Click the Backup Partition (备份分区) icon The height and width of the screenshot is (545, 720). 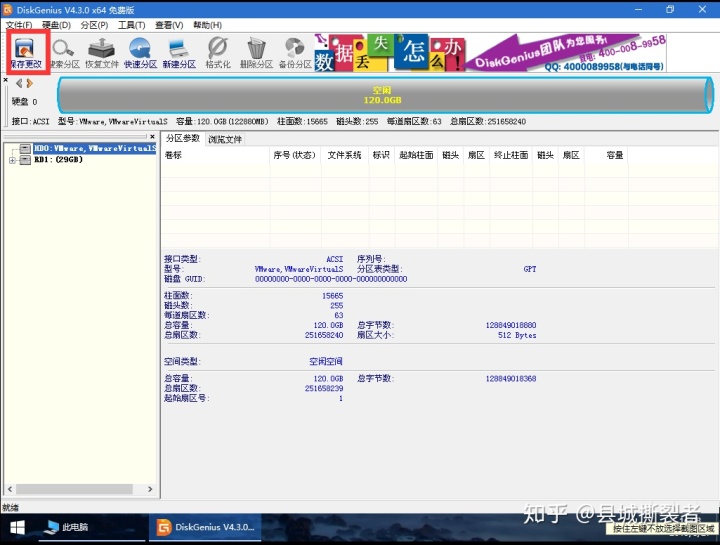coord(295,52)
